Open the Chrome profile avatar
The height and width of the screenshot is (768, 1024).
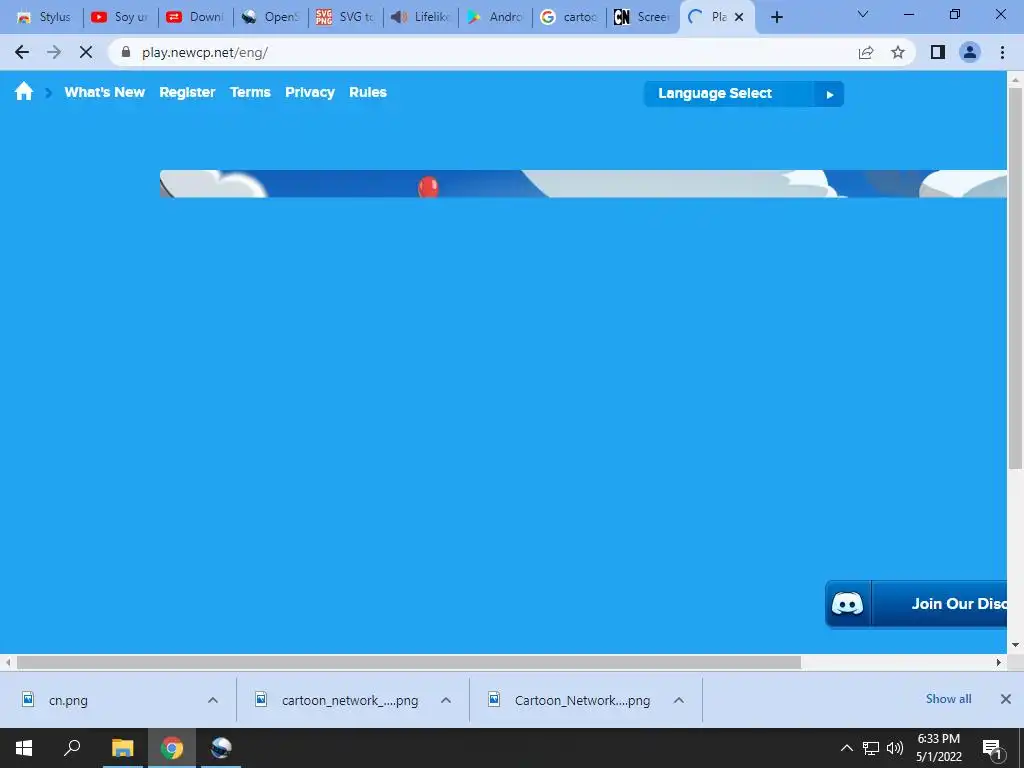click(970, 52)
